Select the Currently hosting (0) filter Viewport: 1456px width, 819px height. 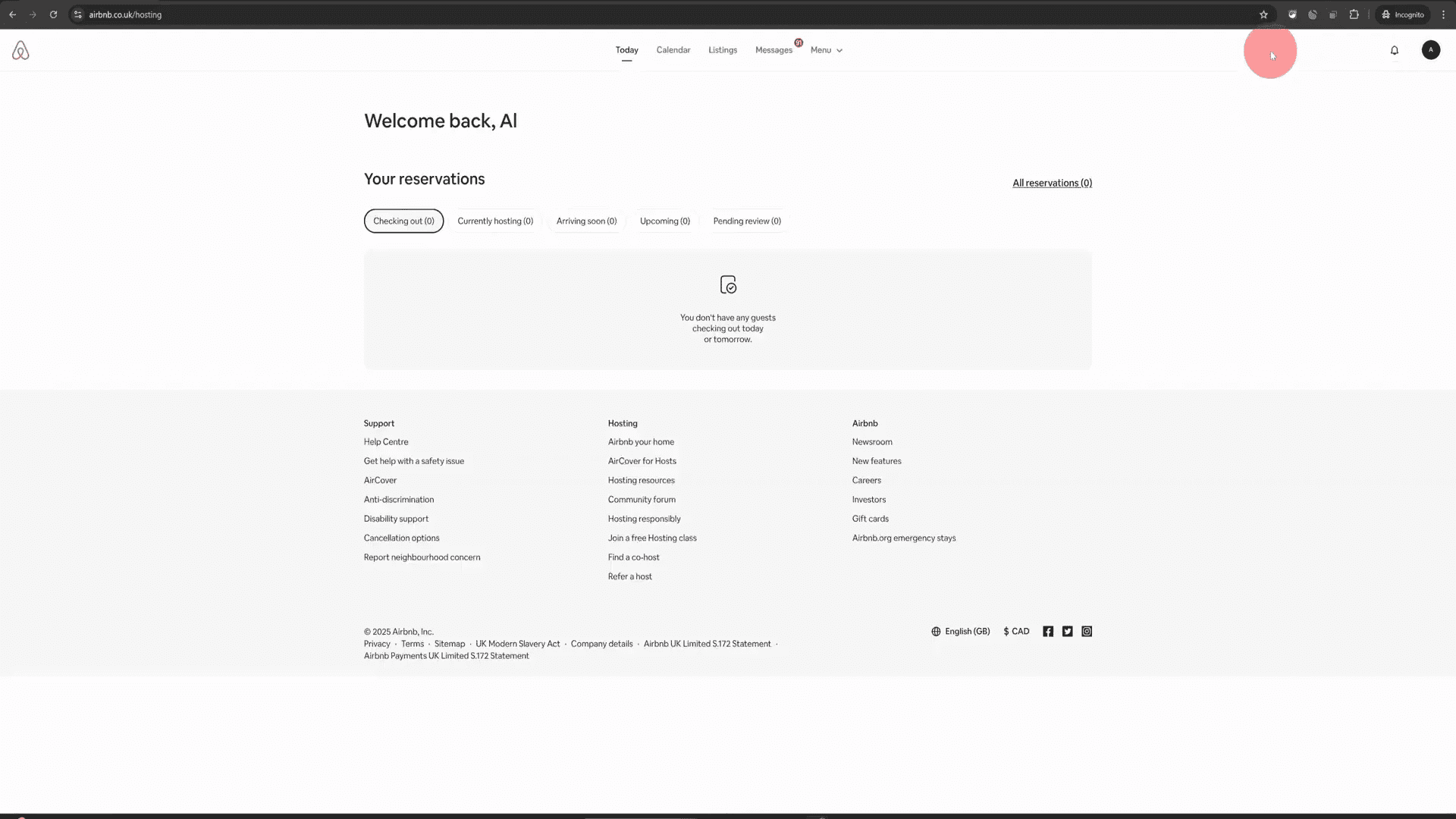495,221
